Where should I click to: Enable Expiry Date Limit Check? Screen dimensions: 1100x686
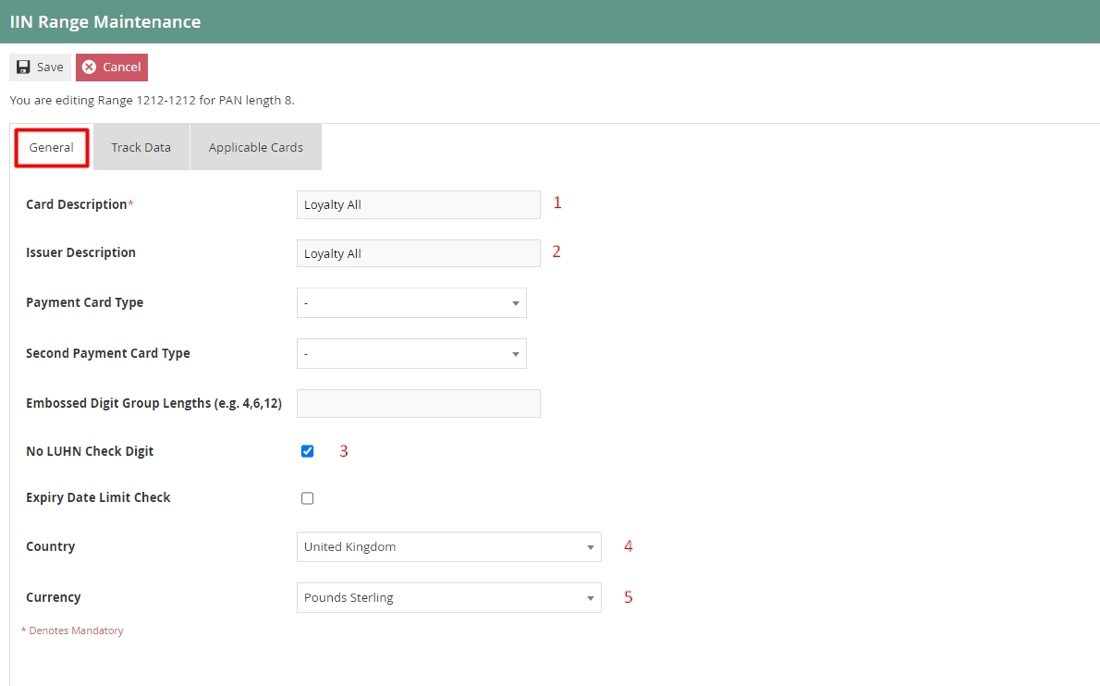307,497
